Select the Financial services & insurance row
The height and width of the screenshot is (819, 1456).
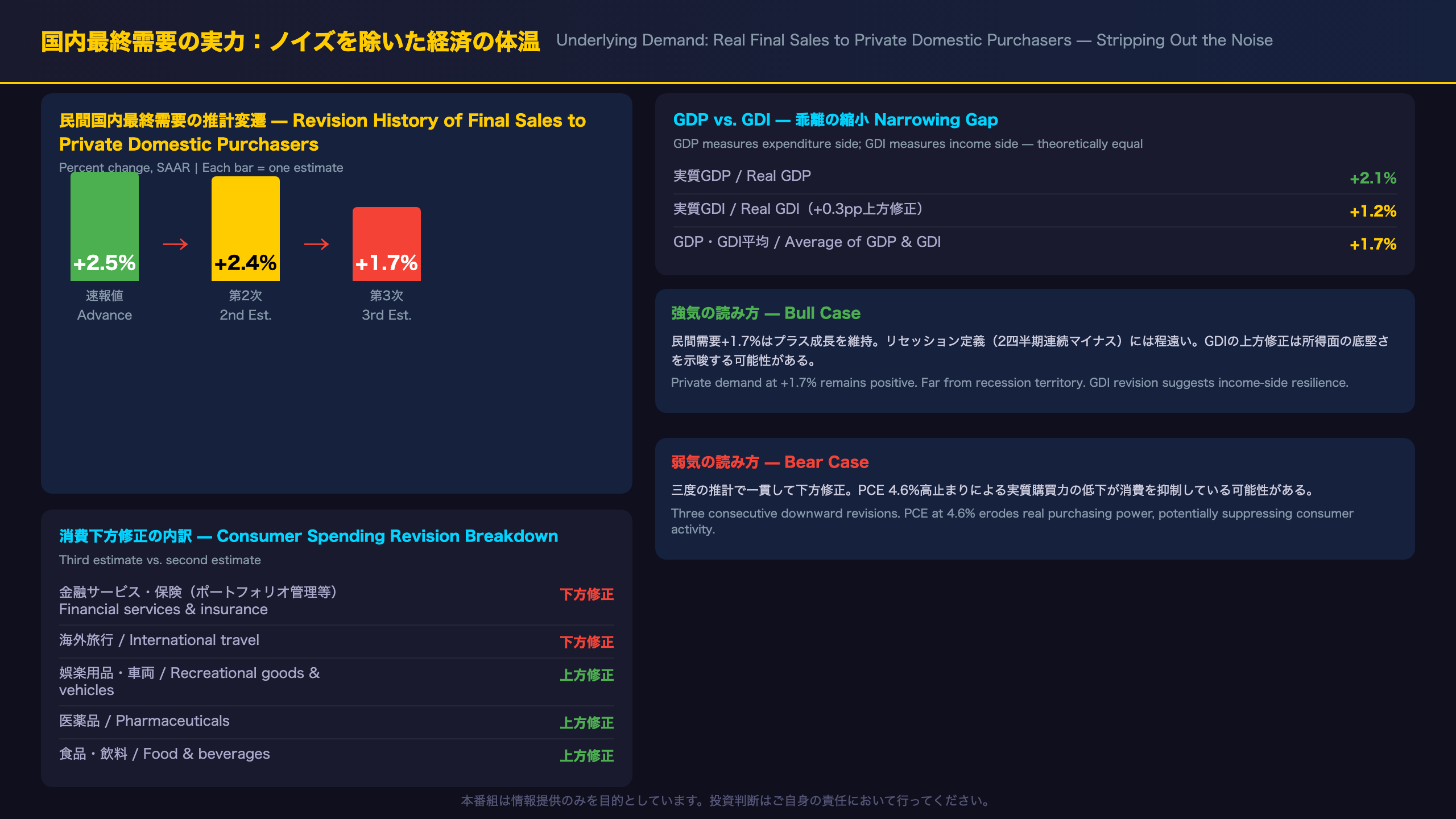[337, 601]
